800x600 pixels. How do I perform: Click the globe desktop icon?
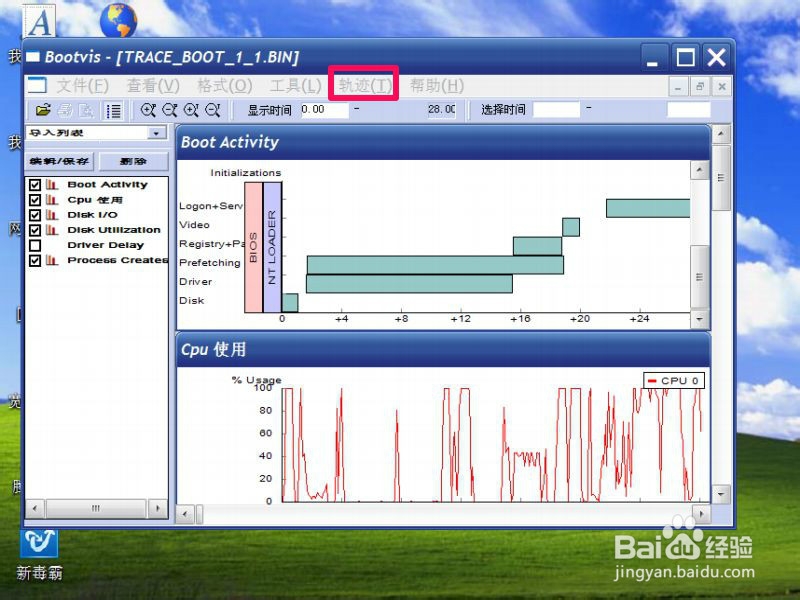118,20
